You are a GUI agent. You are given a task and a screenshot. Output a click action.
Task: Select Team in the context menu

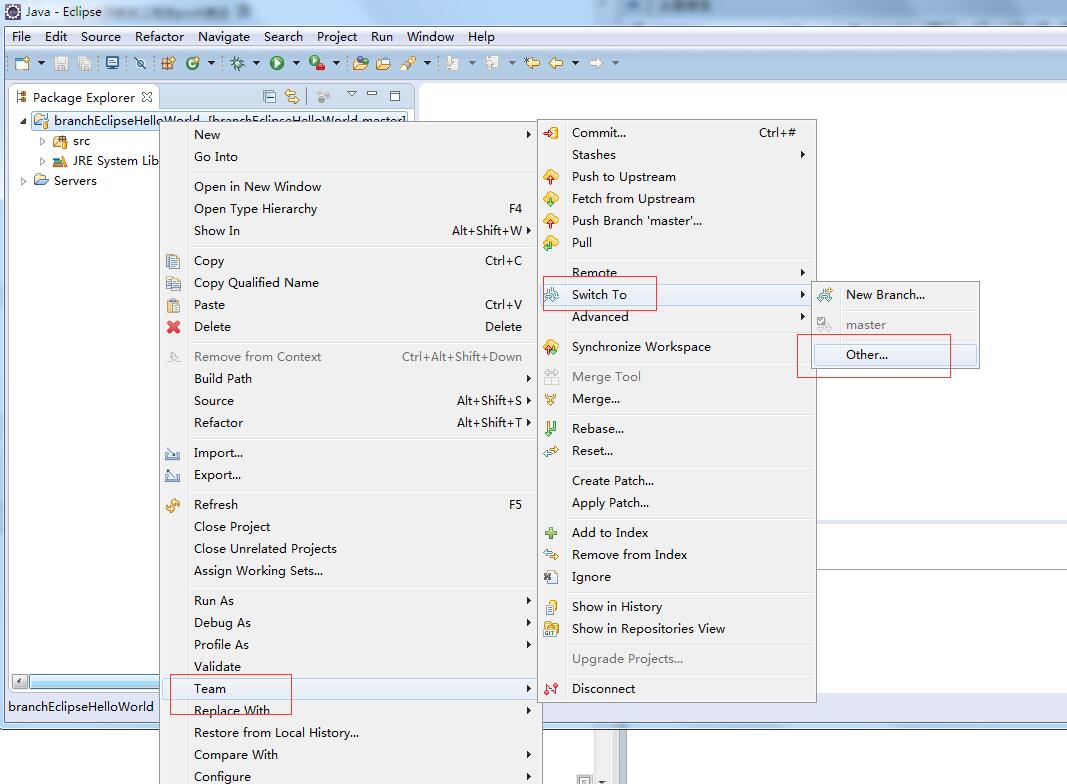tap(350, 689)
